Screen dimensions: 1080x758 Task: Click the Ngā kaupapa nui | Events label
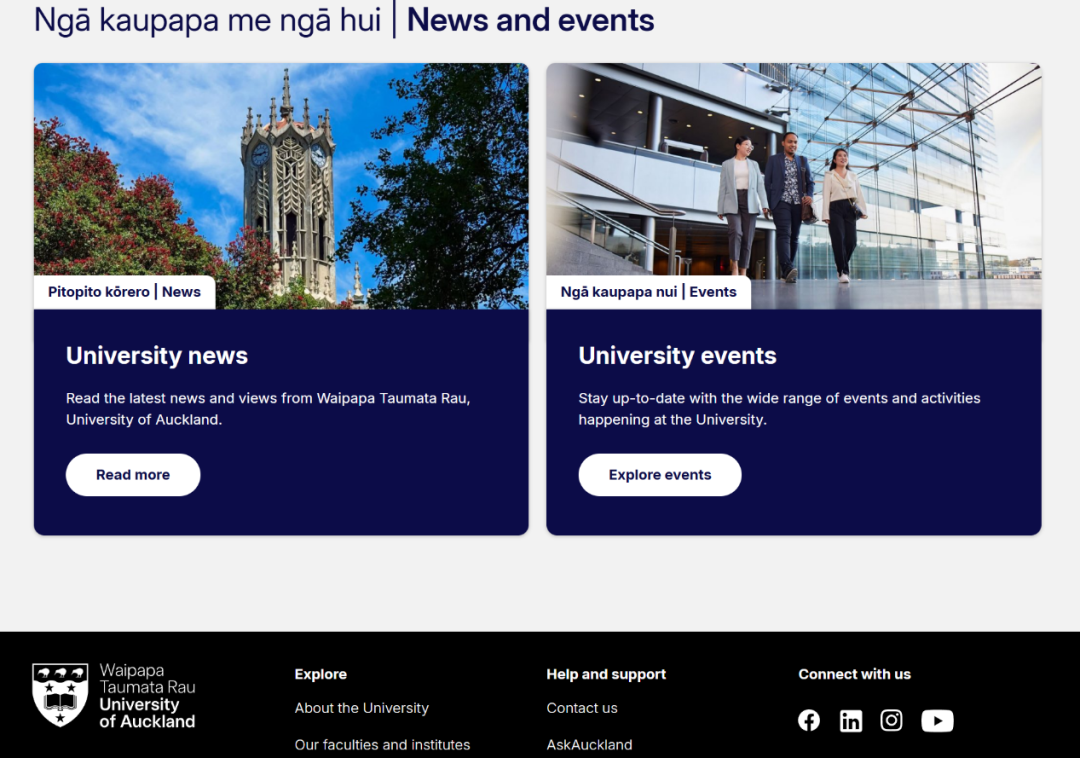point(648,292)
